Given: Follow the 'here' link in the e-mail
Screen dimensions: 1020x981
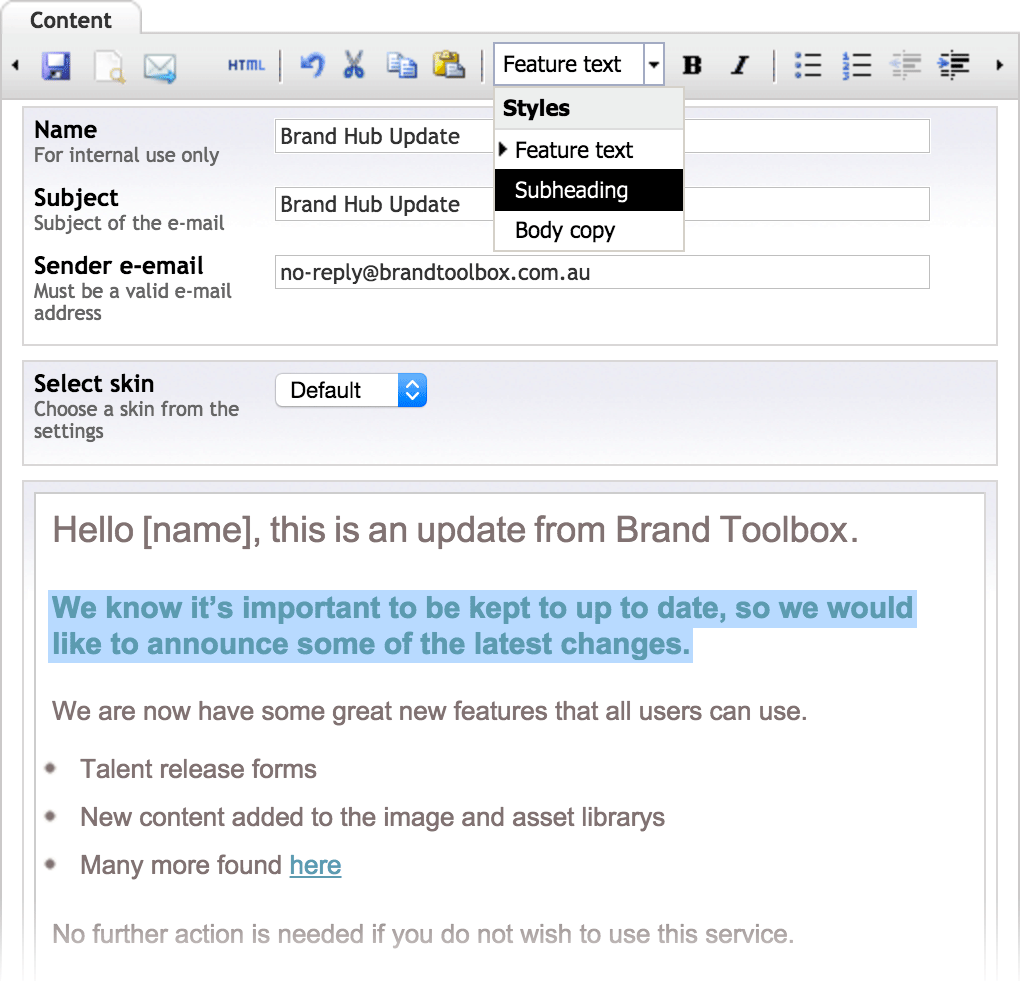Looking at the screenshot, I should (x=315, y=865).
